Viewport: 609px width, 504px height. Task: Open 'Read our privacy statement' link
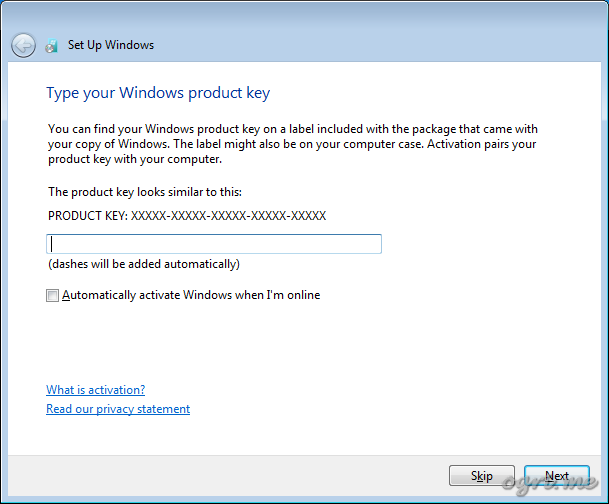[x=118, y=408]
